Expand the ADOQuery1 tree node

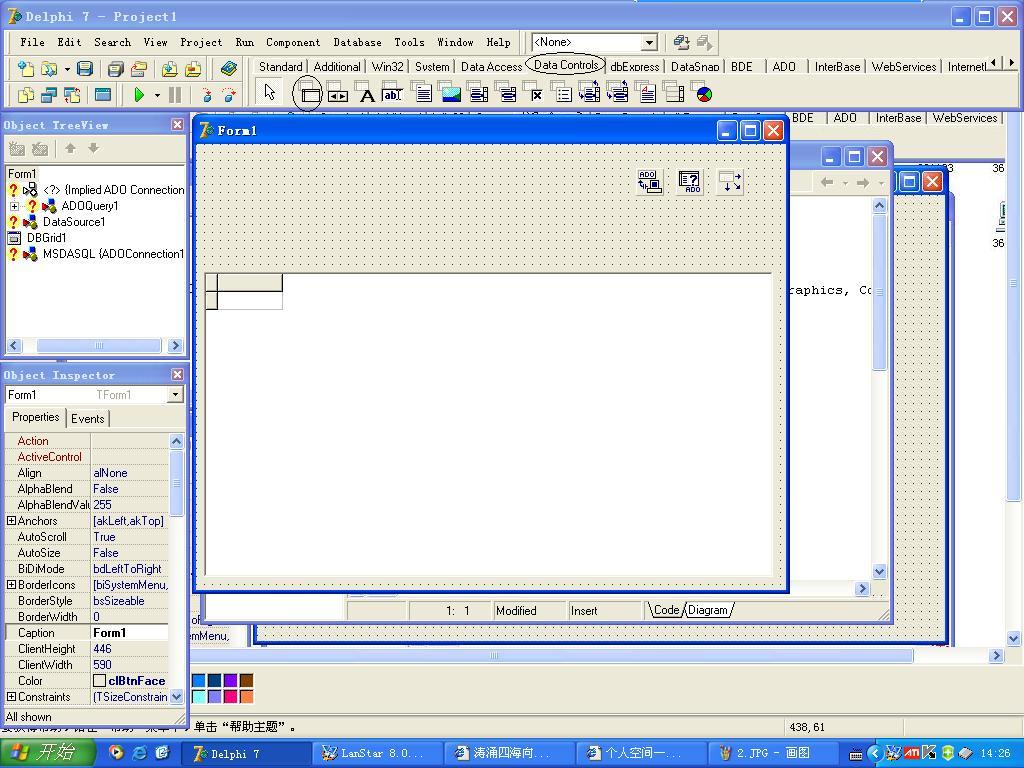(15, 206)
